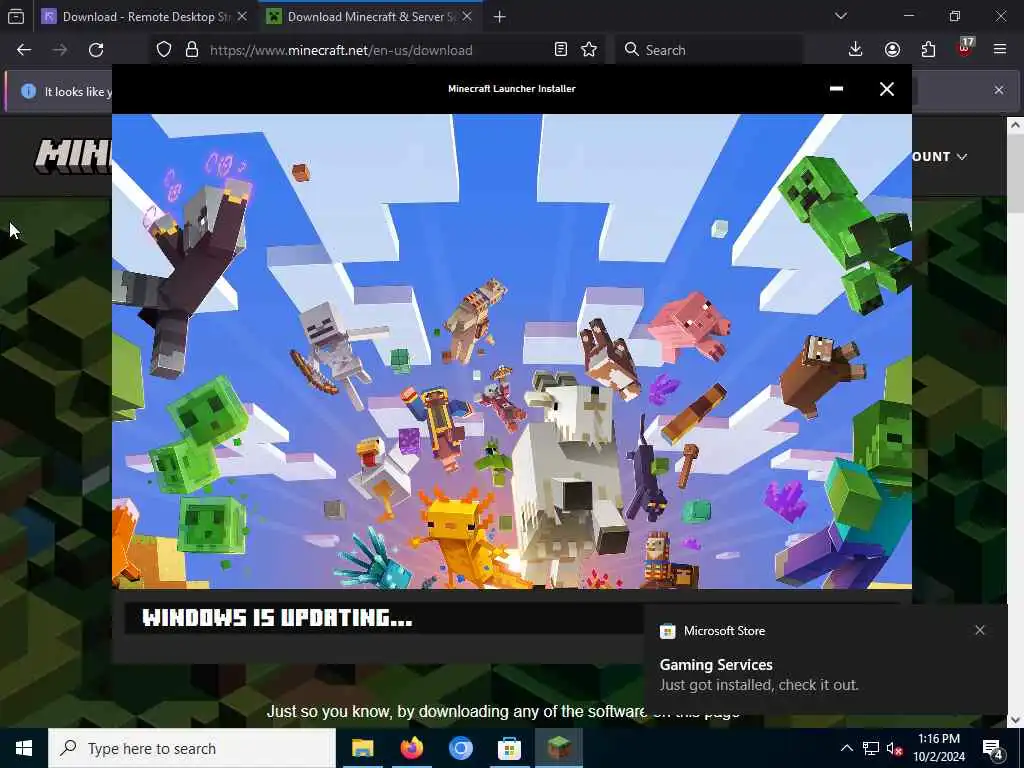Expand the ACCOUNT dropdown on the Minecraft site

tap(939, 157)
